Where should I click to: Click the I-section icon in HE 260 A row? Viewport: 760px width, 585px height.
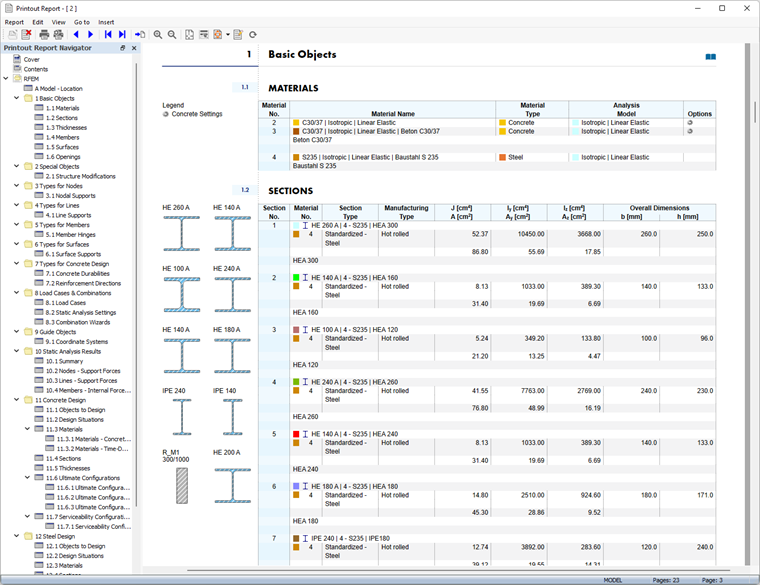pyautogui.click(x=305, y=225)
